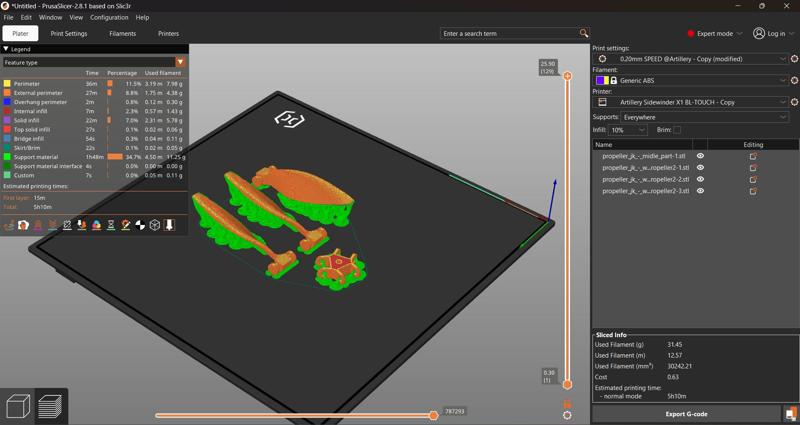Open the Feature type dropdown

[180, 62]
